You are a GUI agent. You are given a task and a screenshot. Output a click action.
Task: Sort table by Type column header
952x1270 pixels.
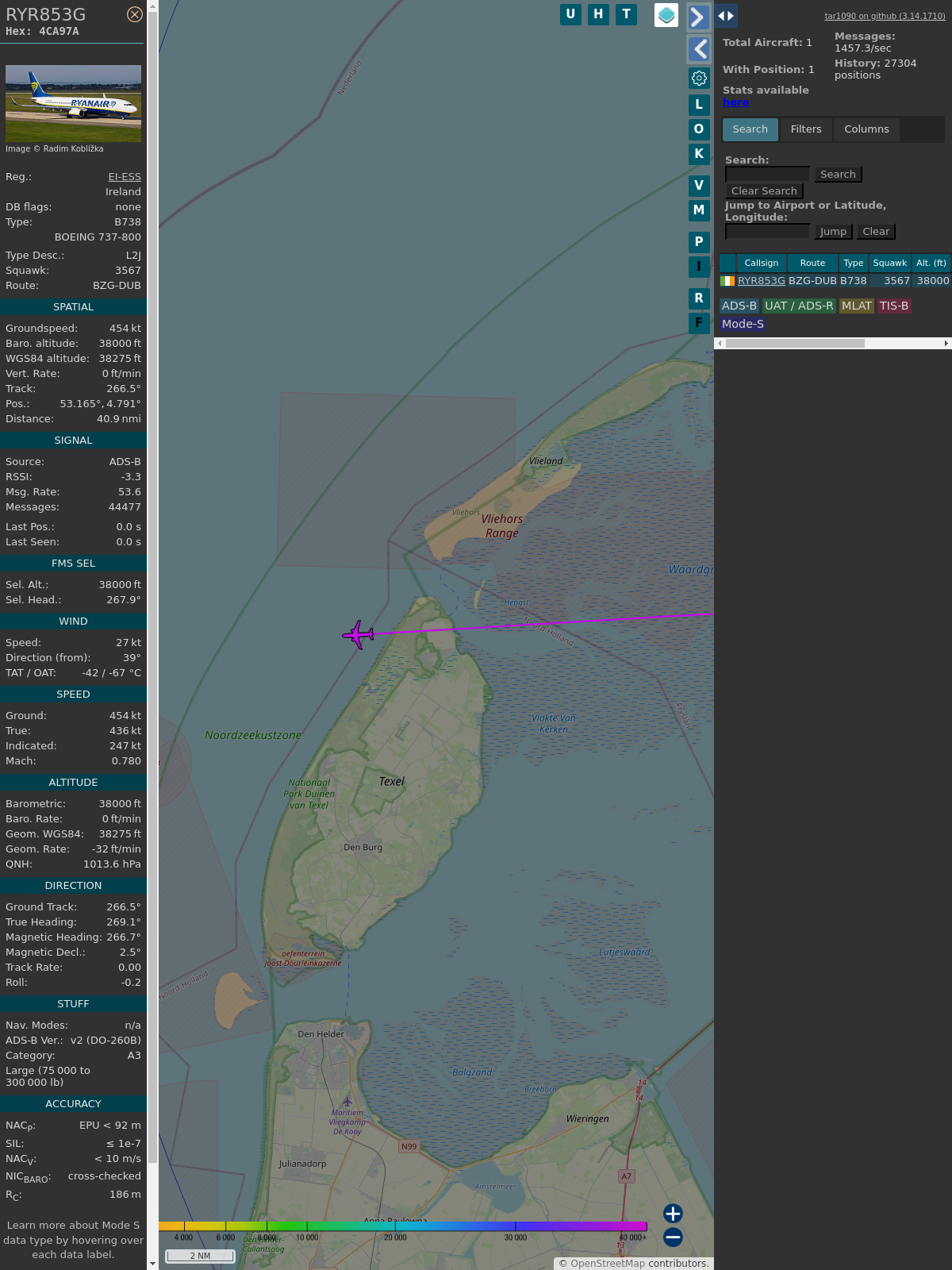854,264
